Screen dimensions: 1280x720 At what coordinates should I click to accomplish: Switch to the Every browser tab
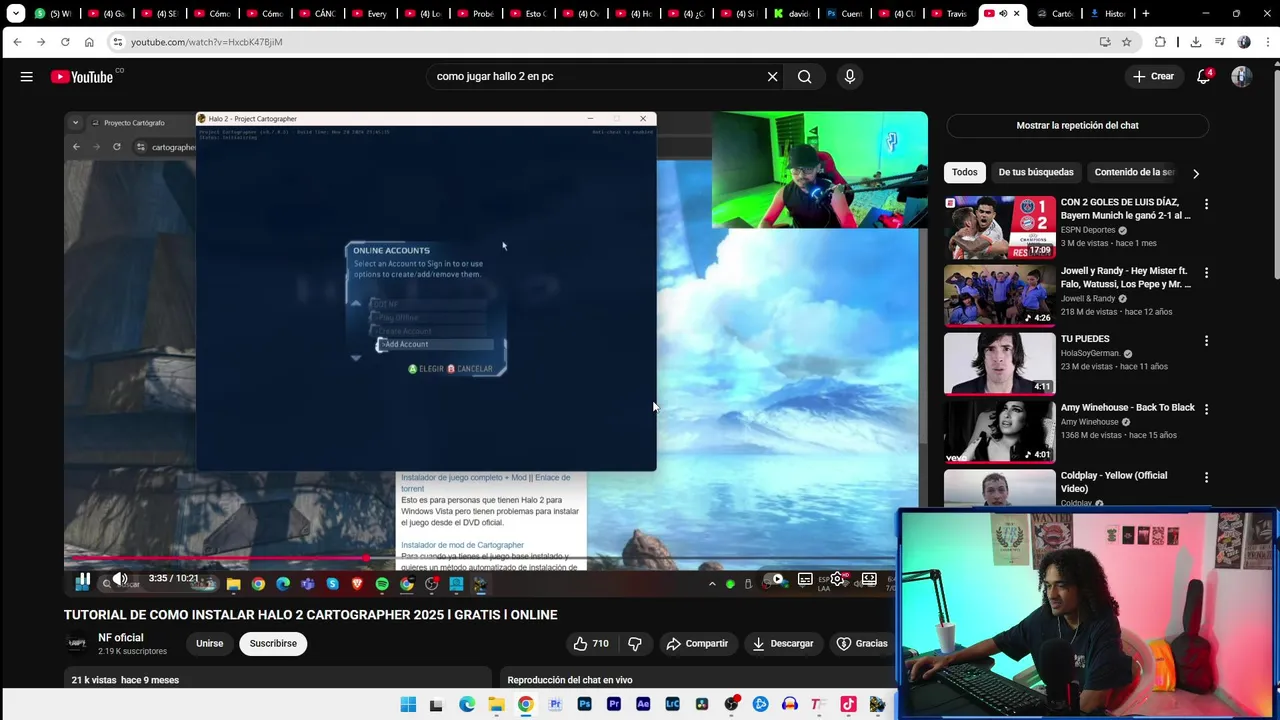369,14
